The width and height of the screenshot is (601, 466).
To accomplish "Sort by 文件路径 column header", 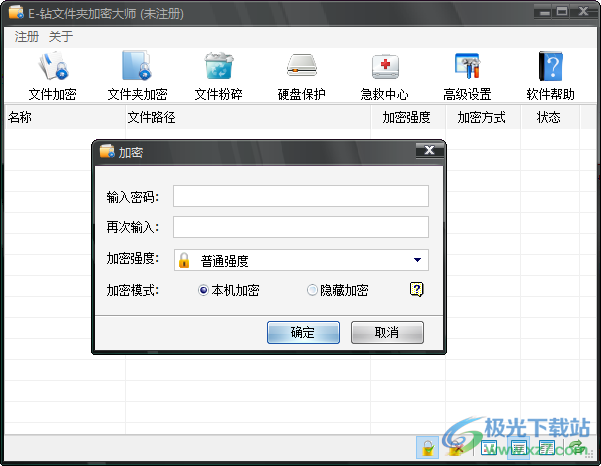I will (248, 117).
